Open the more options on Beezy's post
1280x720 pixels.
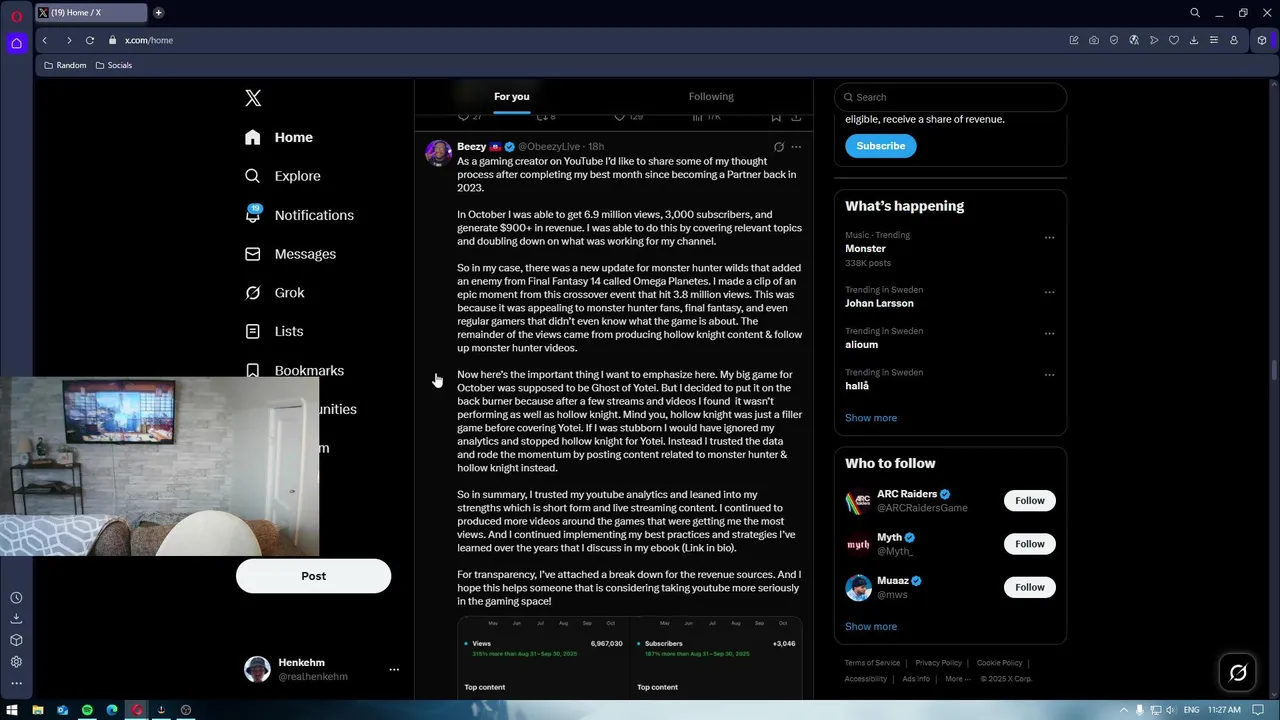tap(796, 147)
